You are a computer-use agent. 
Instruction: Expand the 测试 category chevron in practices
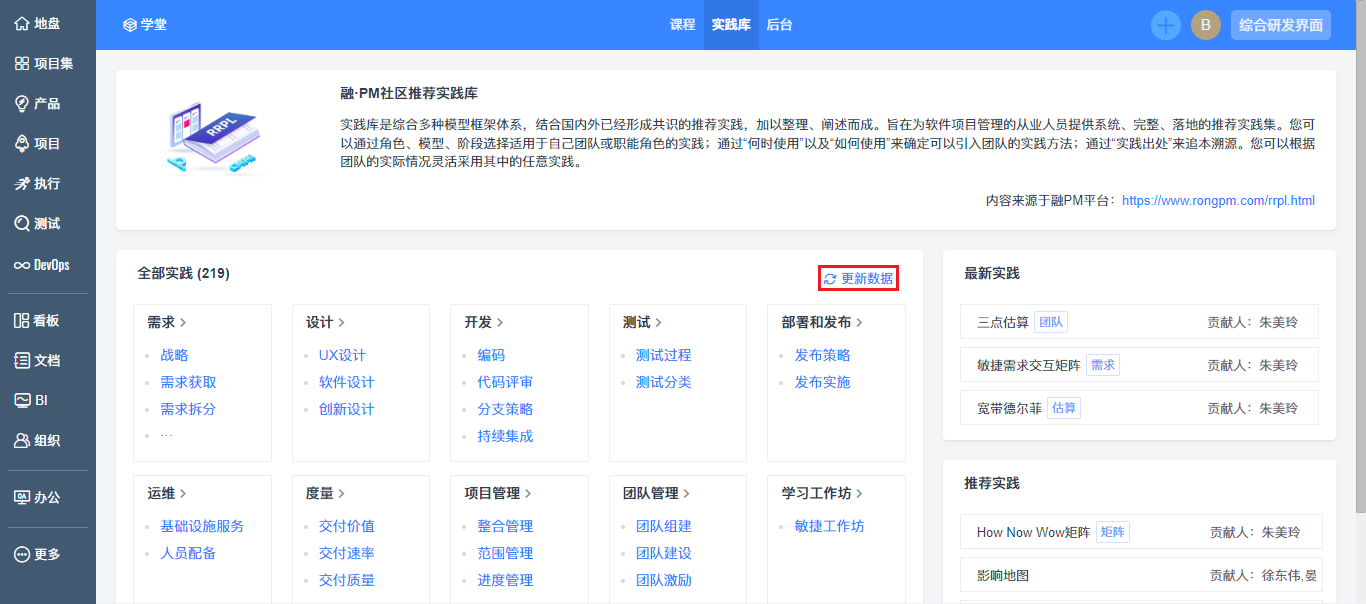tap(659, 323)
